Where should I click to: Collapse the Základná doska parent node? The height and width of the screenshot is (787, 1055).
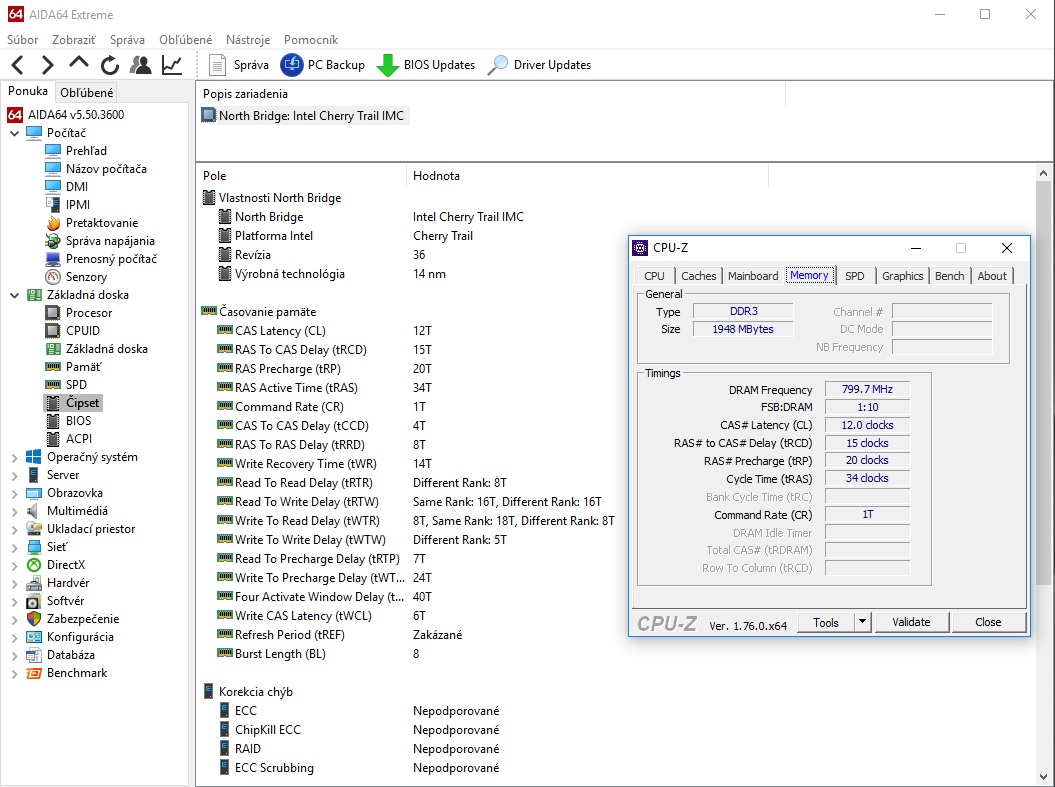[14, 295]
